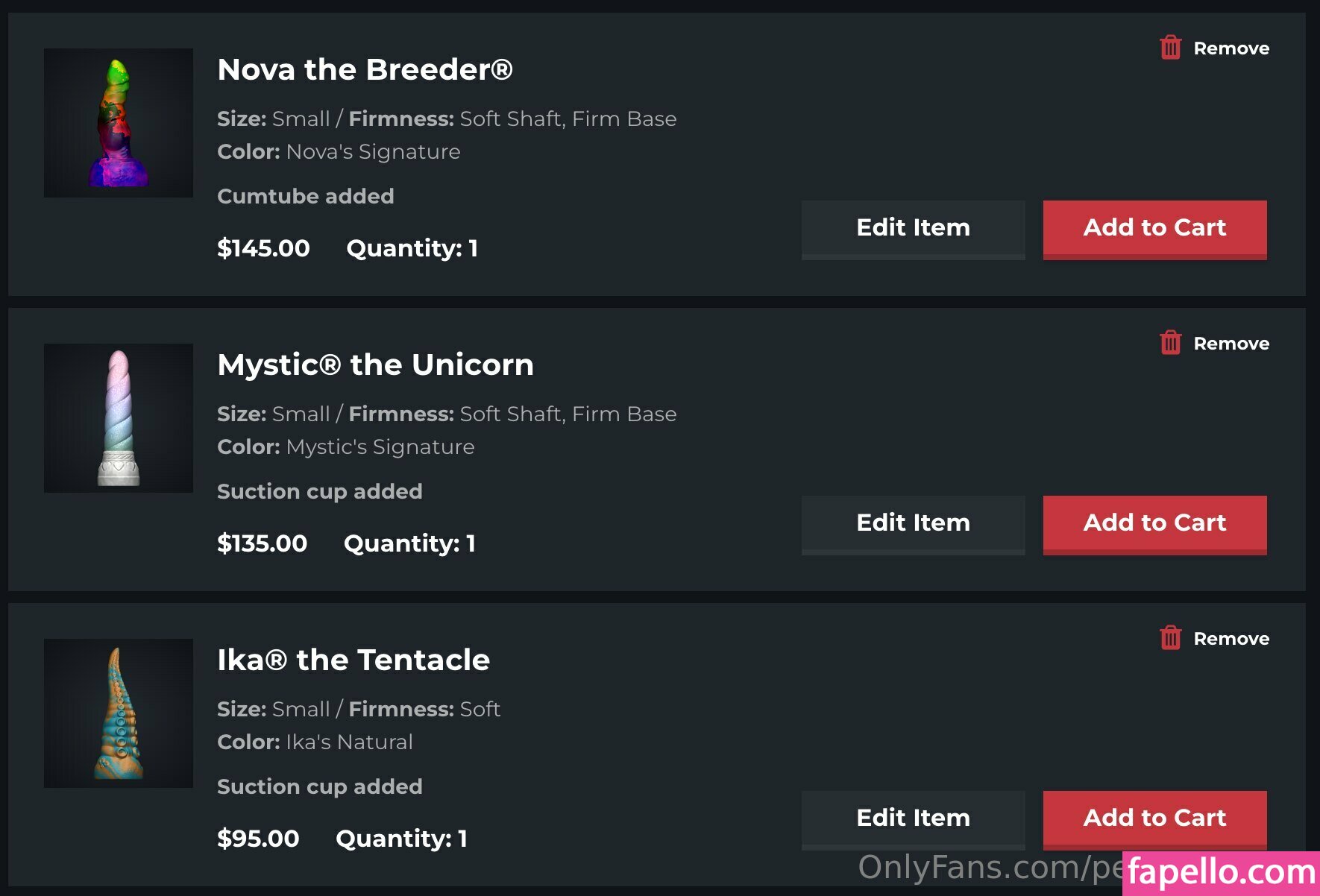Click the pink fapello.com watermark
Image resolution: width=1320 pixels, height=896 pixels.
1221,873
